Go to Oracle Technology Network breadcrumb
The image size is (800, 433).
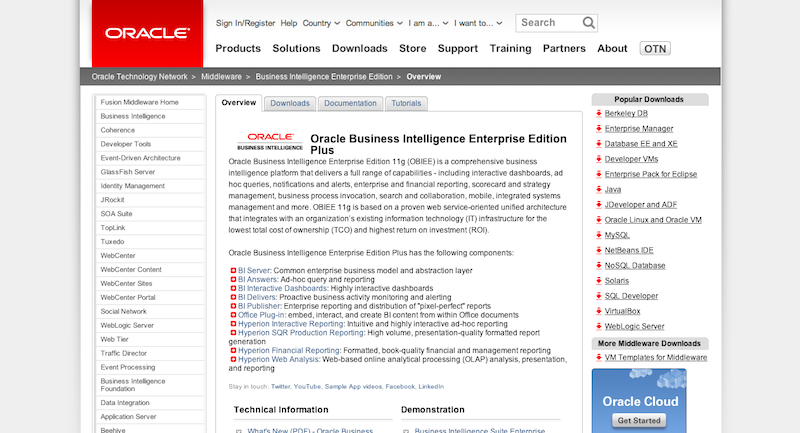(x=139, y=77)
